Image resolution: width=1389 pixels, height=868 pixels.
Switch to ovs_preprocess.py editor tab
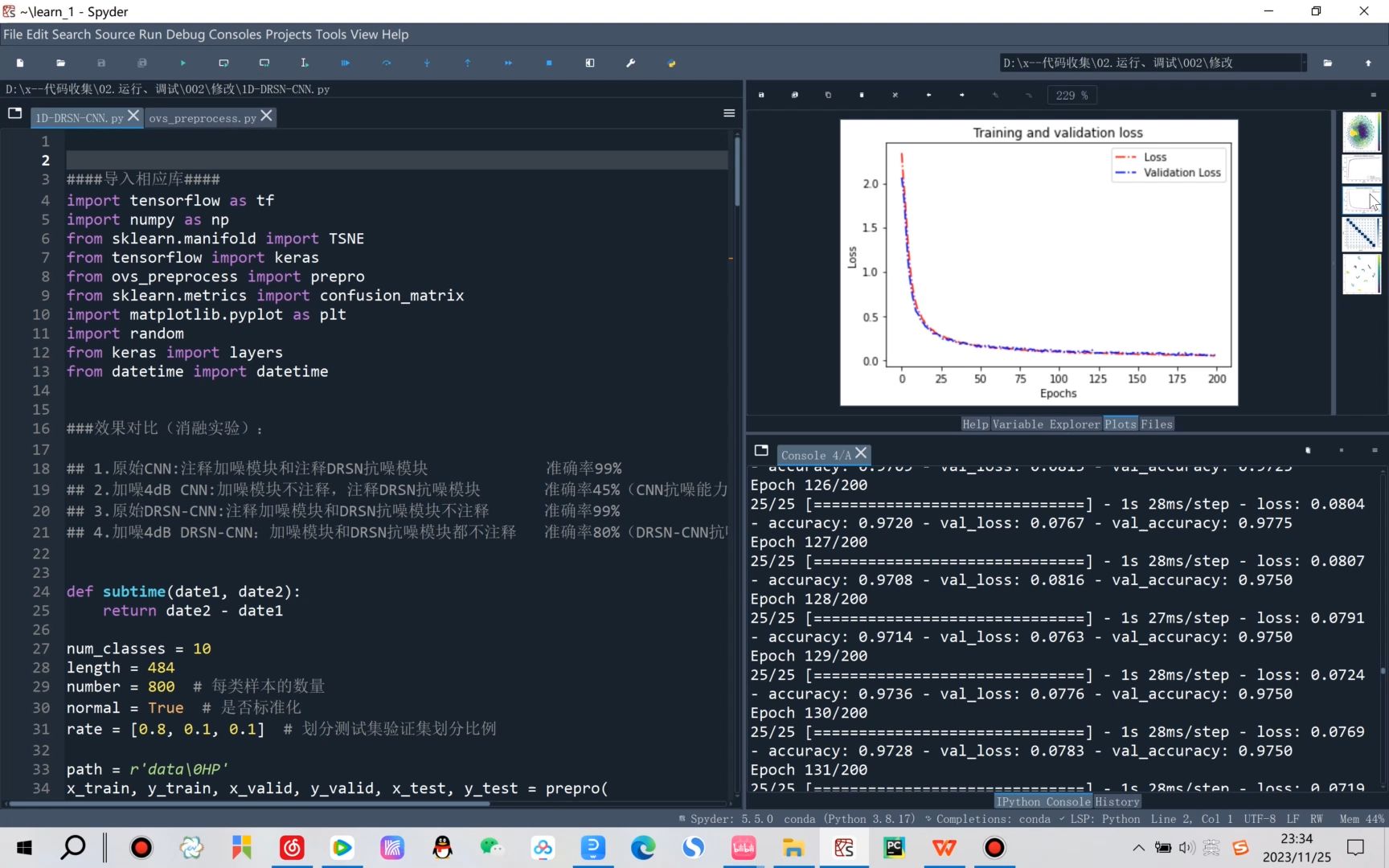click(202, 118)
